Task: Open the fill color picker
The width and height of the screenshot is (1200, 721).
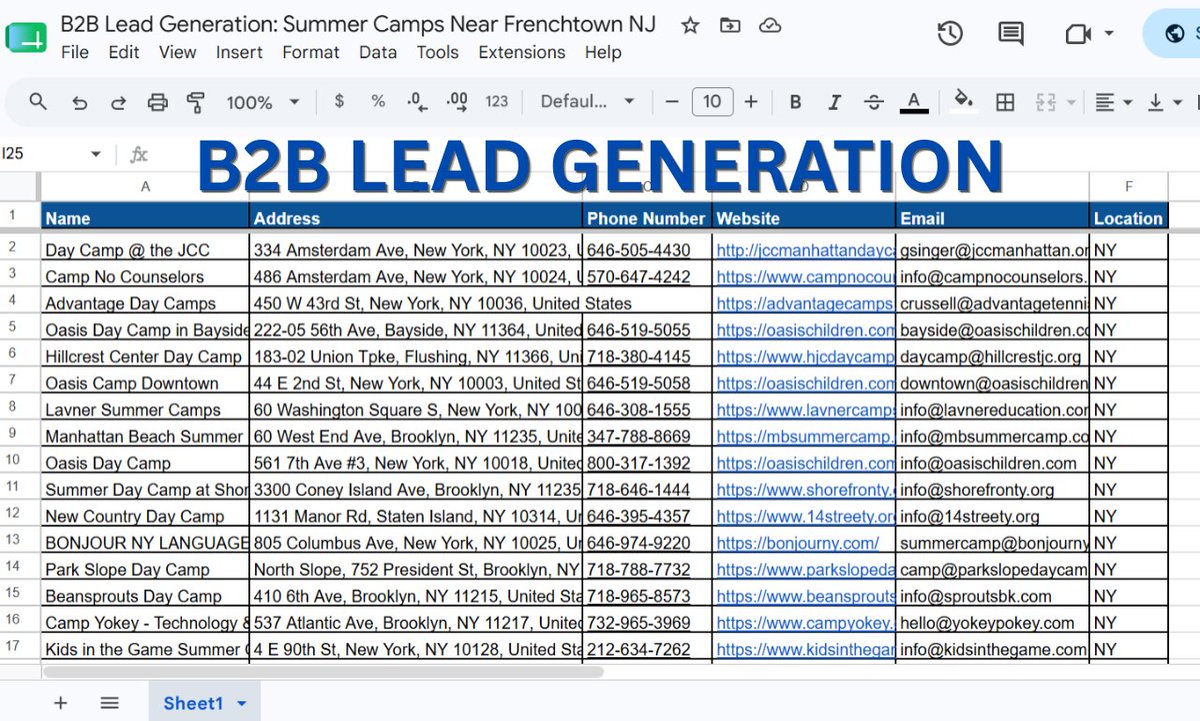Action: point(964,101)
